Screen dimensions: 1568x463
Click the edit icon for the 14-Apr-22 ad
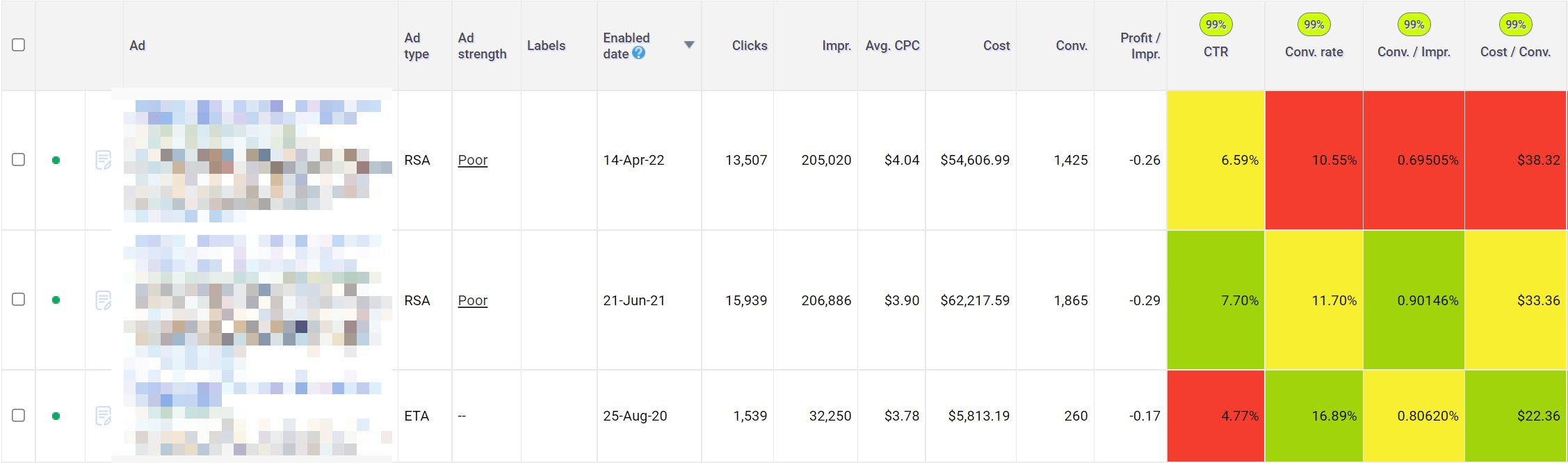(x=103, y=160)
